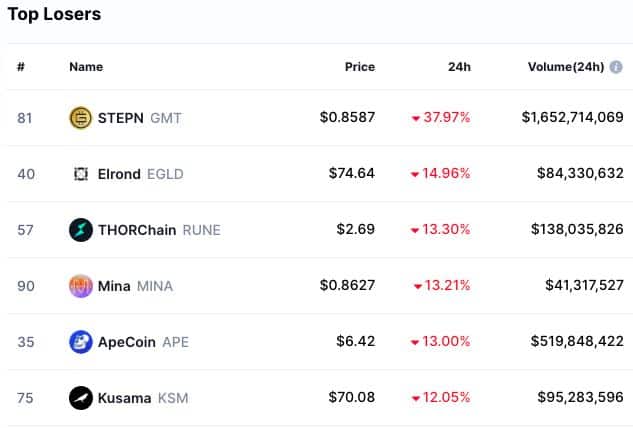Click the Elrond square logo icon

tap(81, 174)
